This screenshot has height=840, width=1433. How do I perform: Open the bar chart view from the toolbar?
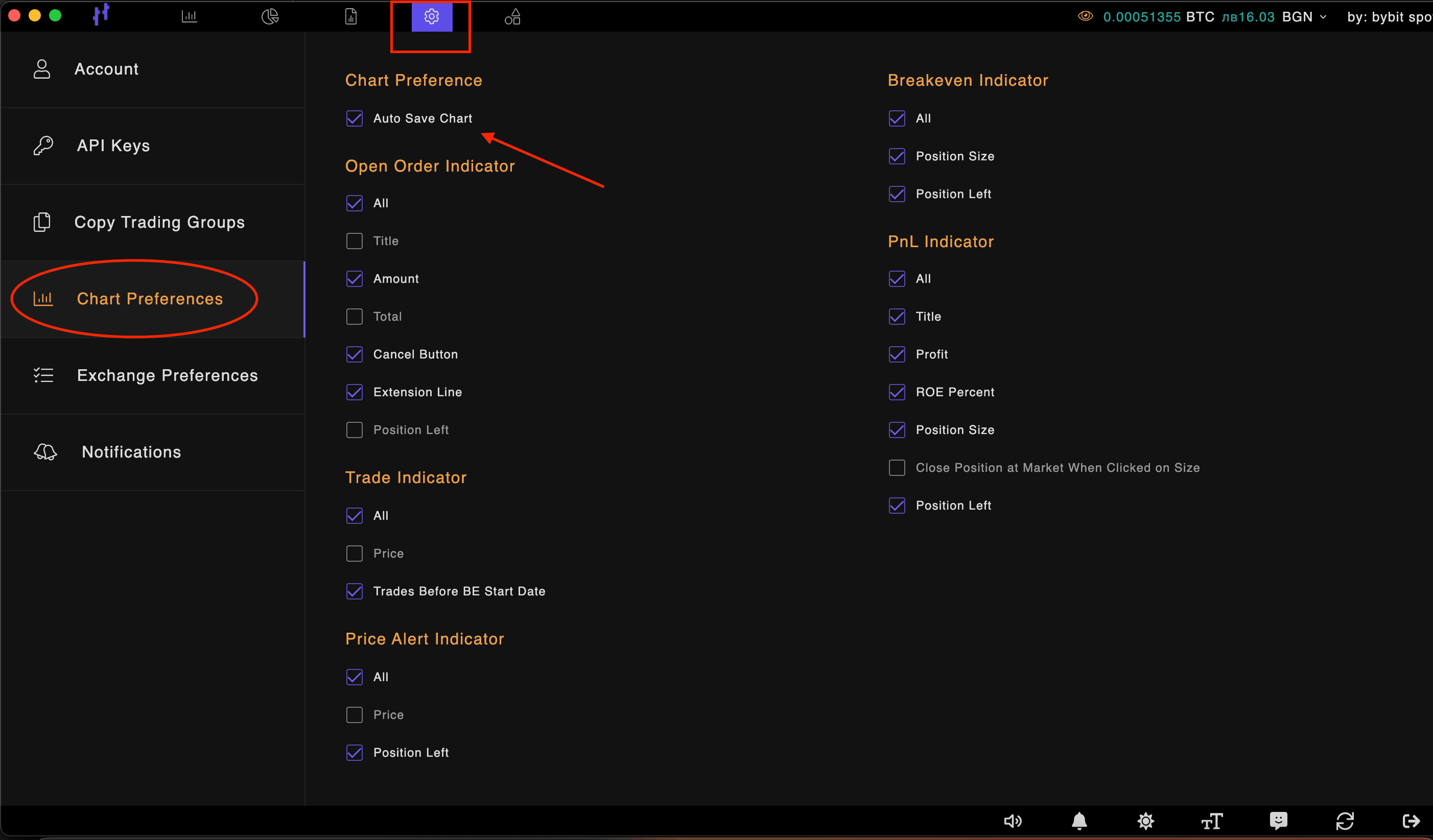click(x=190, y=16)
